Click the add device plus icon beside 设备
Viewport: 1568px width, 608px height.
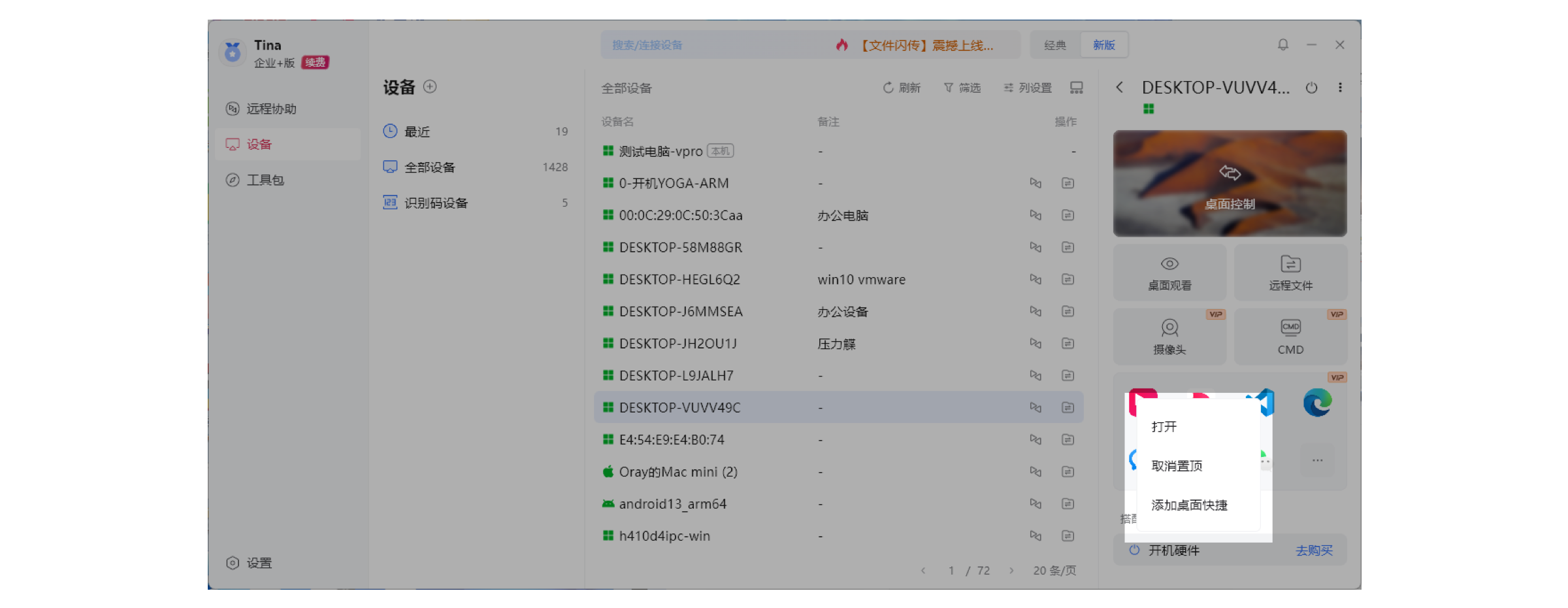click(x=430, y=86)
